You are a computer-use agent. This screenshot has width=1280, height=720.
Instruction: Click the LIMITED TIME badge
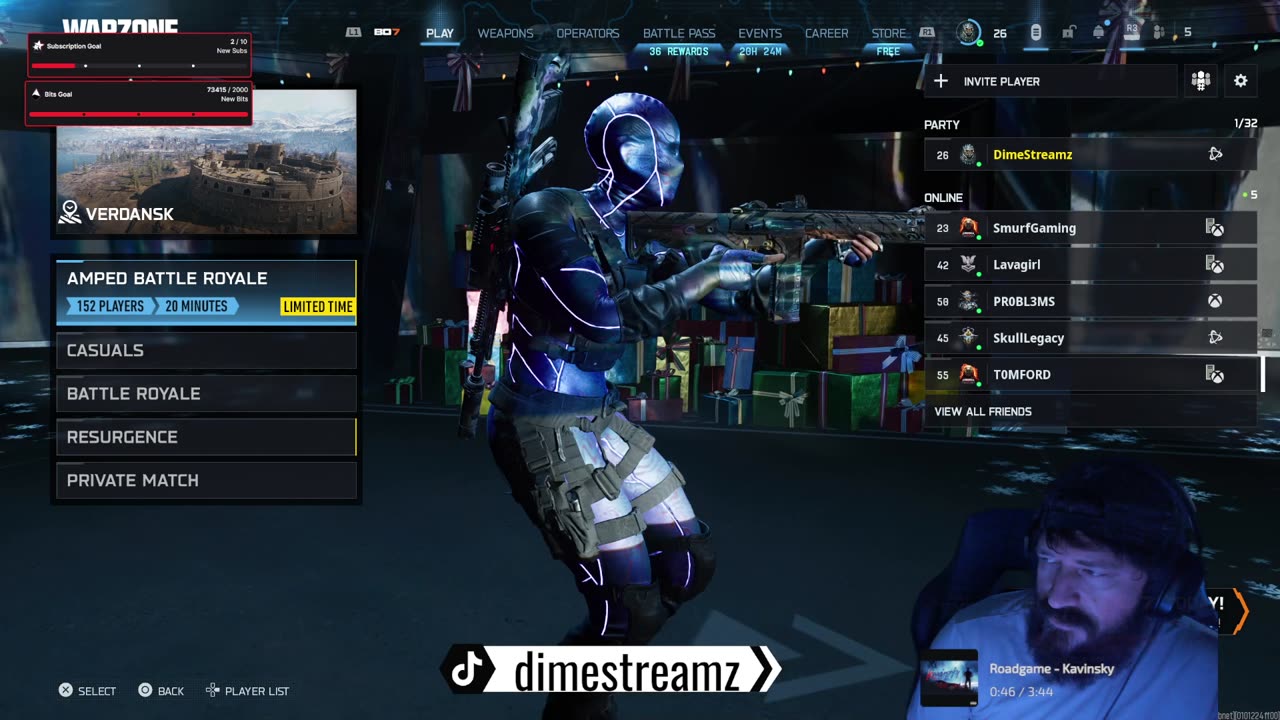click(x=317, y=307)
